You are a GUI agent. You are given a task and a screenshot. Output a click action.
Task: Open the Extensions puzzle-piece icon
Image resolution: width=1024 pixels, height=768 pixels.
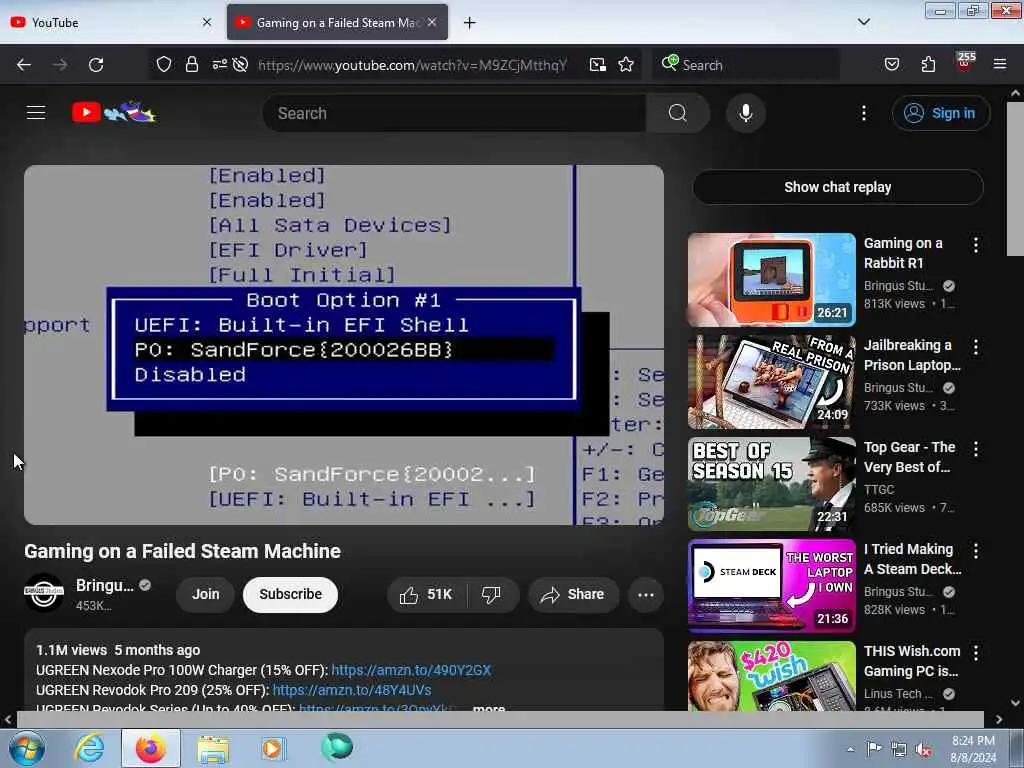click(928, 64)
